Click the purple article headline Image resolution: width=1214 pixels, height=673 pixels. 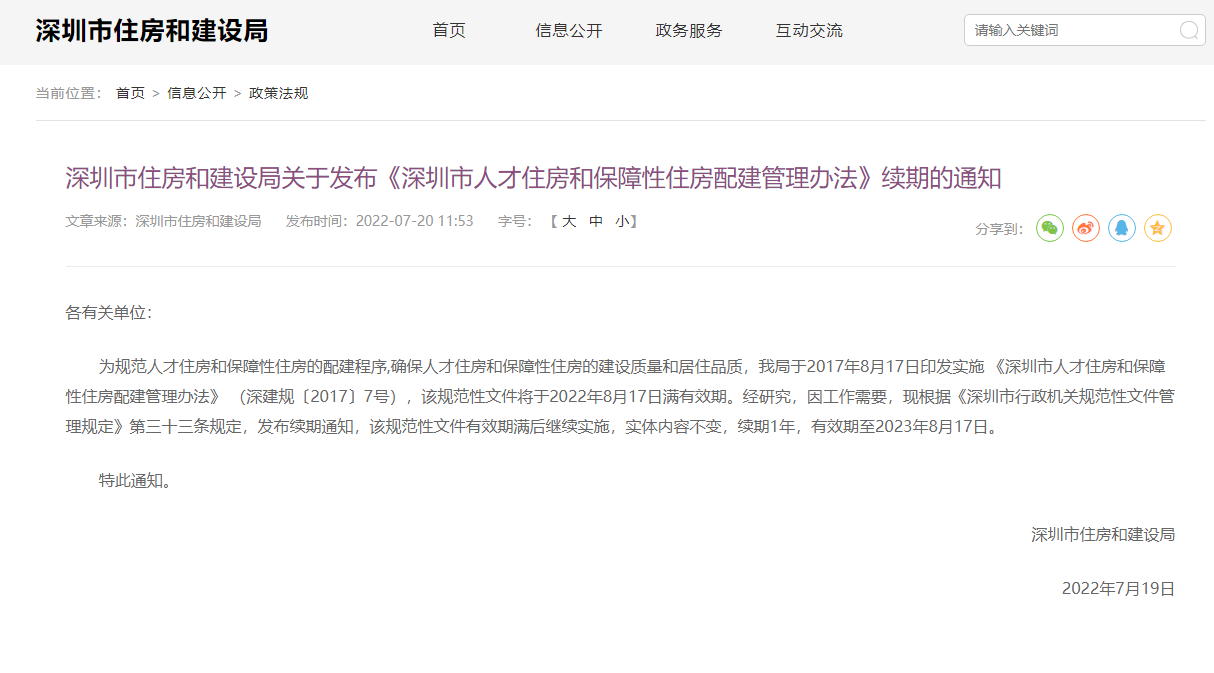(x=533, y=178)
